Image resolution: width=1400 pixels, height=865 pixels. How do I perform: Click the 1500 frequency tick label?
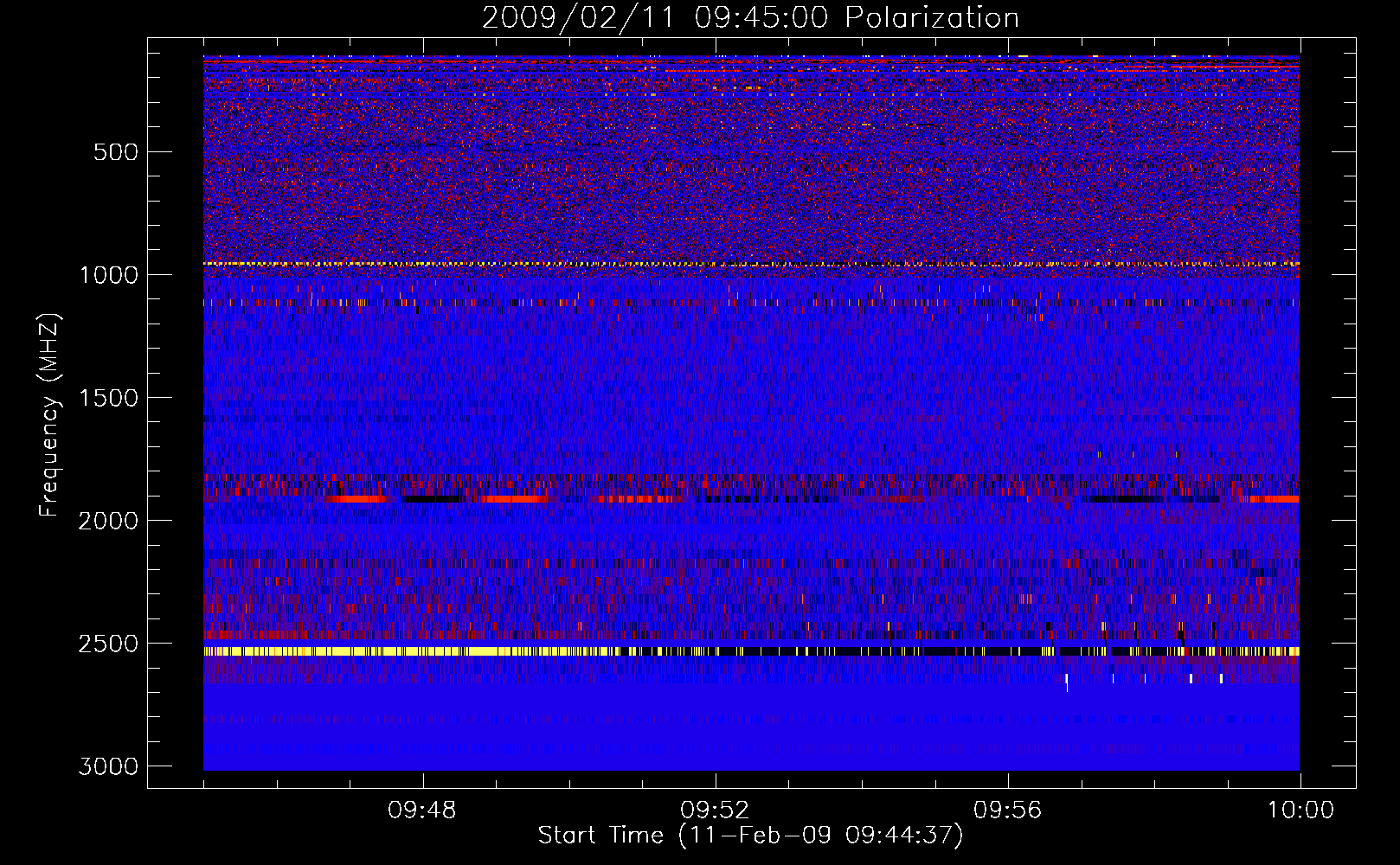pos(108,398)
